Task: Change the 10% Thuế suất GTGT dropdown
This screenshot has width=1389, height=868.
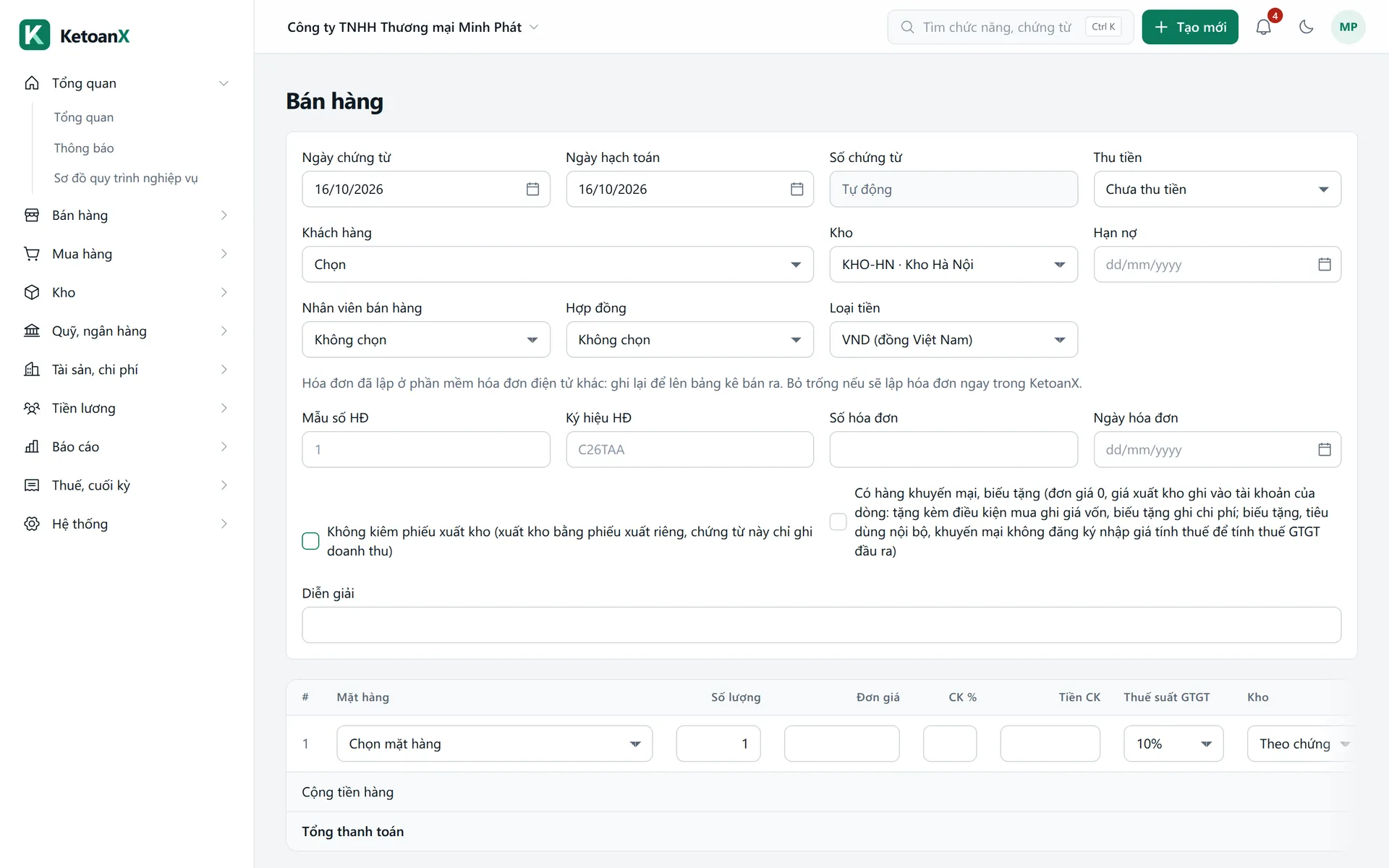Action: (1173, 744)
